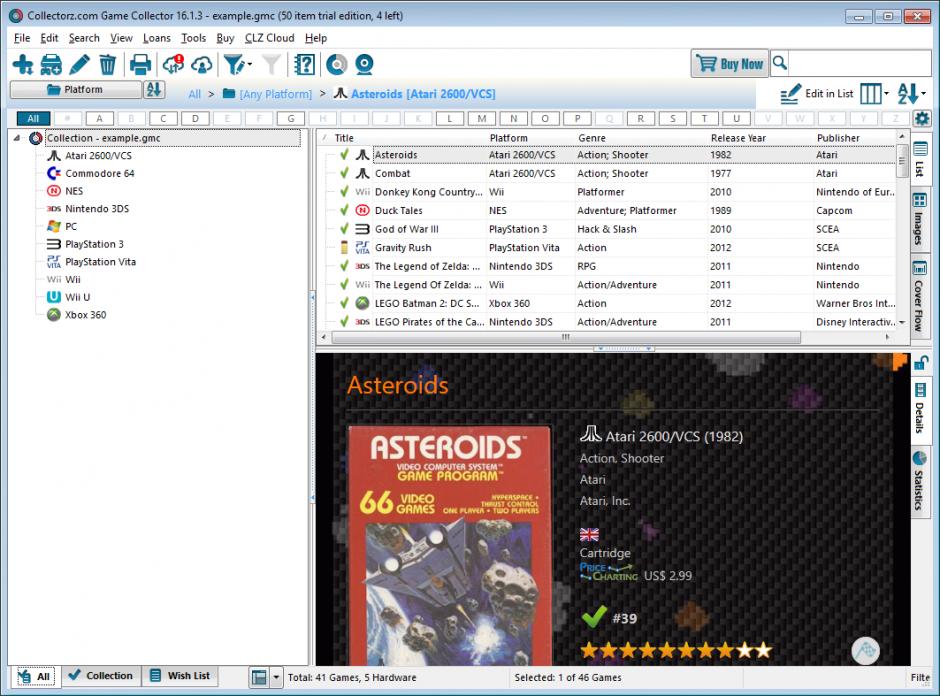940x696 pixels.
Task: Toggle collection status icon for Gravity Rush
Action: [344, 248]
